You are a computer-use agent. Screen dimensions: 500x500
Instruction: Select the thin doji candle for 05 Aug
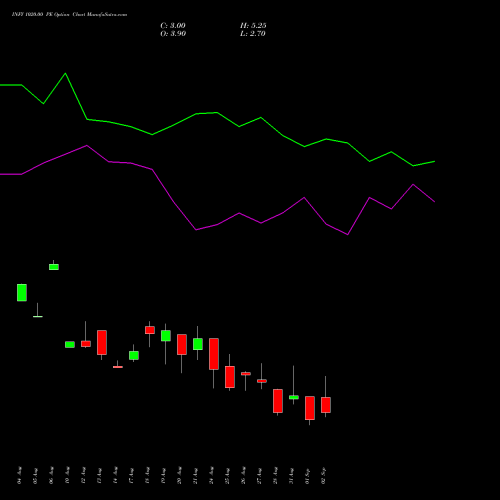[38, 316]
